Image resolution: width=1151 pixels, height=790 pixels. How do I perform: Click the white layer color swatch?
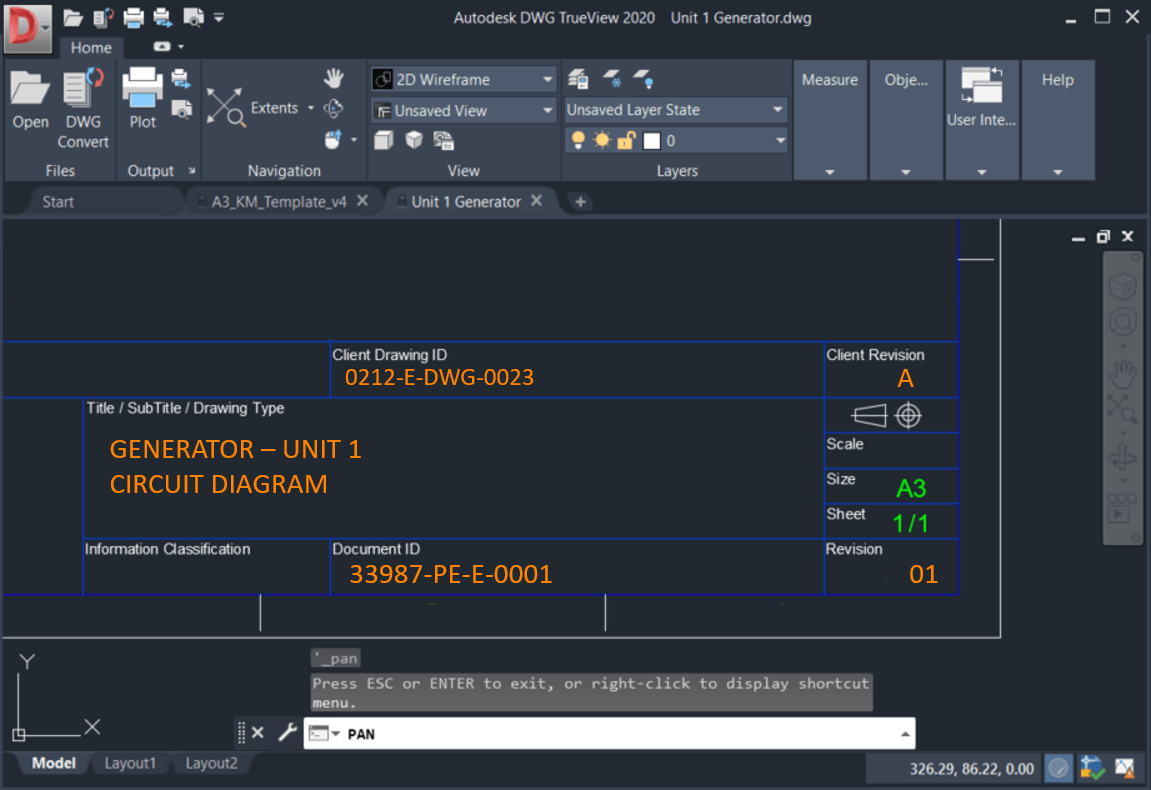652,141
